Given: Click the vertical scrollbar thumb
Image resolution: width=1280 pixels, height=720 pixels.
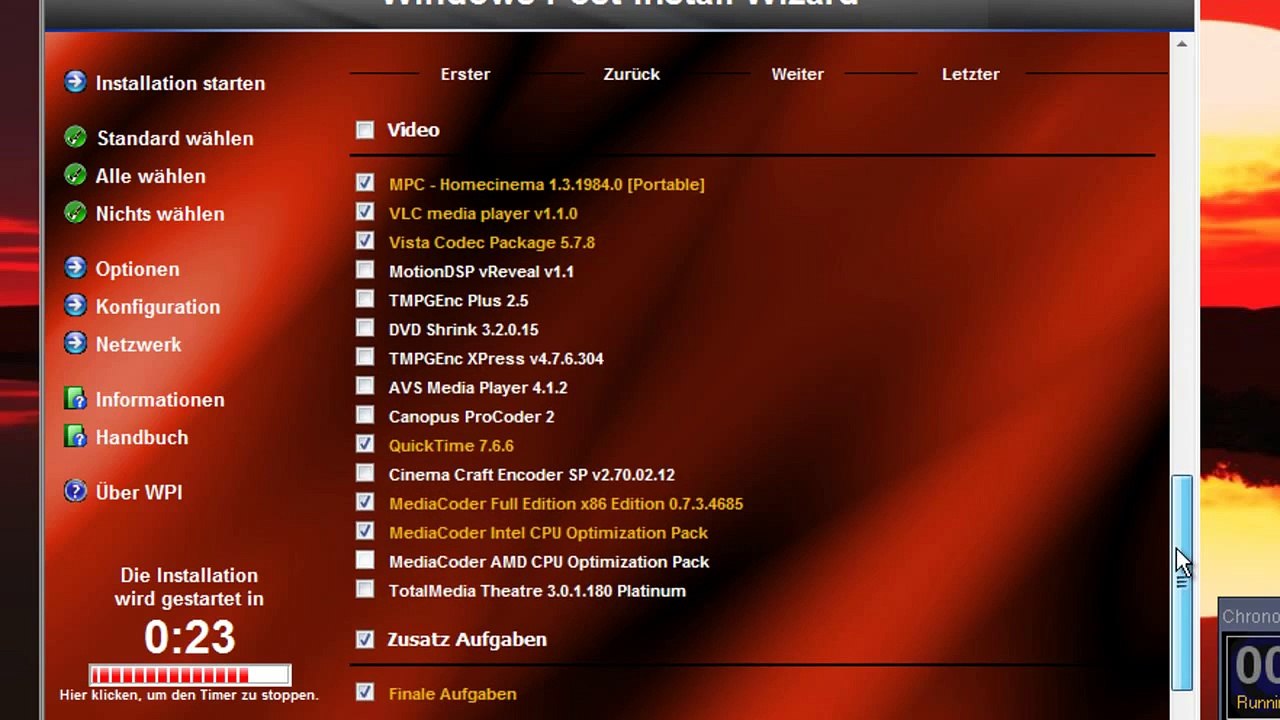Looking at the screenshot, I should [x=1182, y=582].
